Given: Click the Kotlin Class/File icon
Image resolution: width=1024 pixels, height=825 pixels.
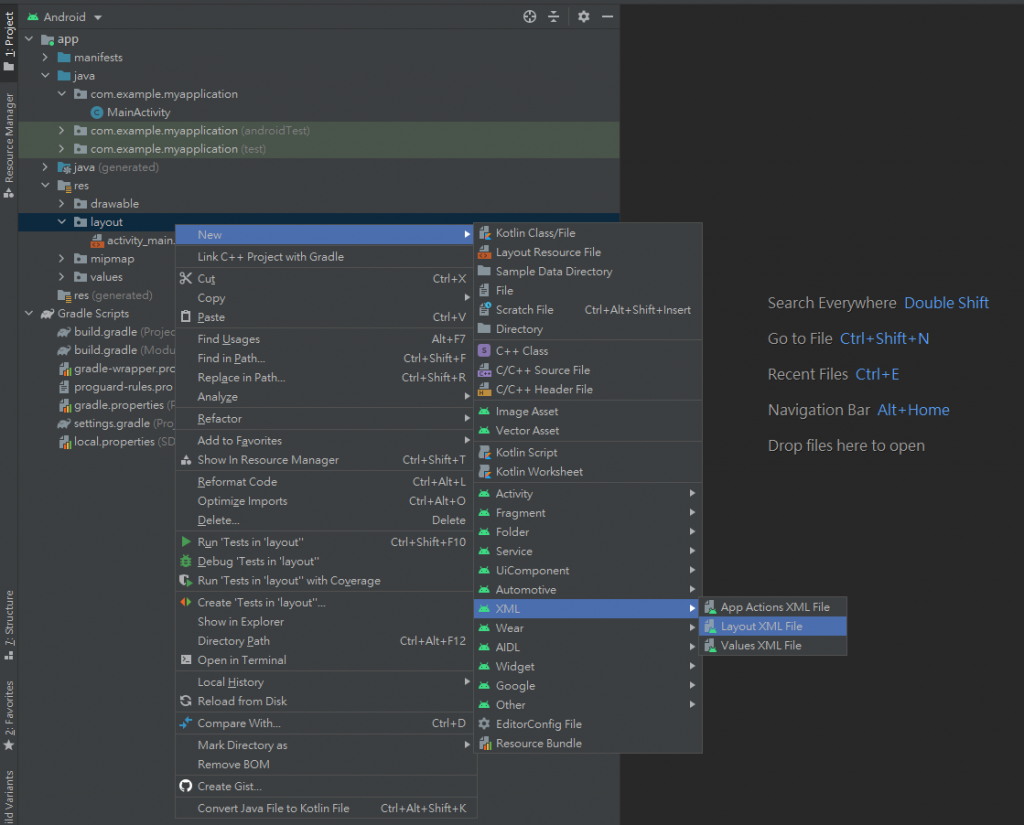Looking at the screenshot, I should pos(485,233).
